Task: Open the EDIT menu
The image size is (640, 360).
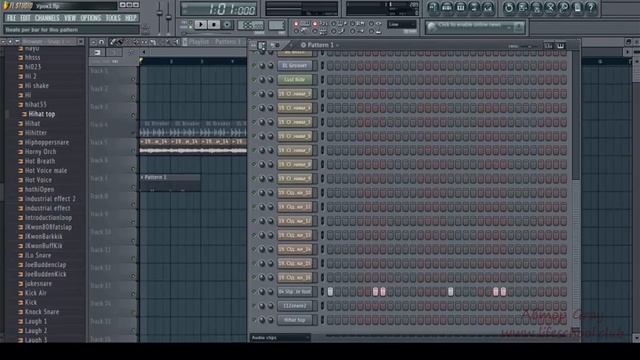Action: point(25,18)
